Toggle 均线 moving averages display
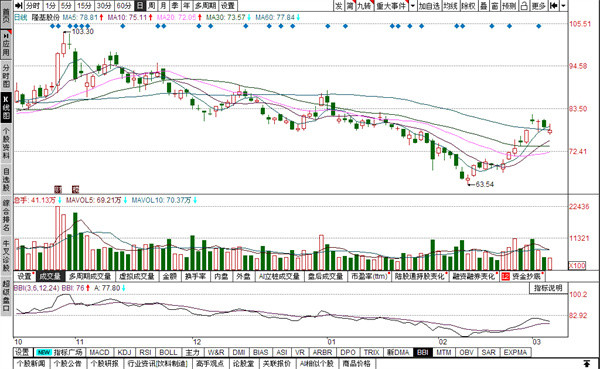This screenshot has width=600, height=369. (x=450, y=6)
